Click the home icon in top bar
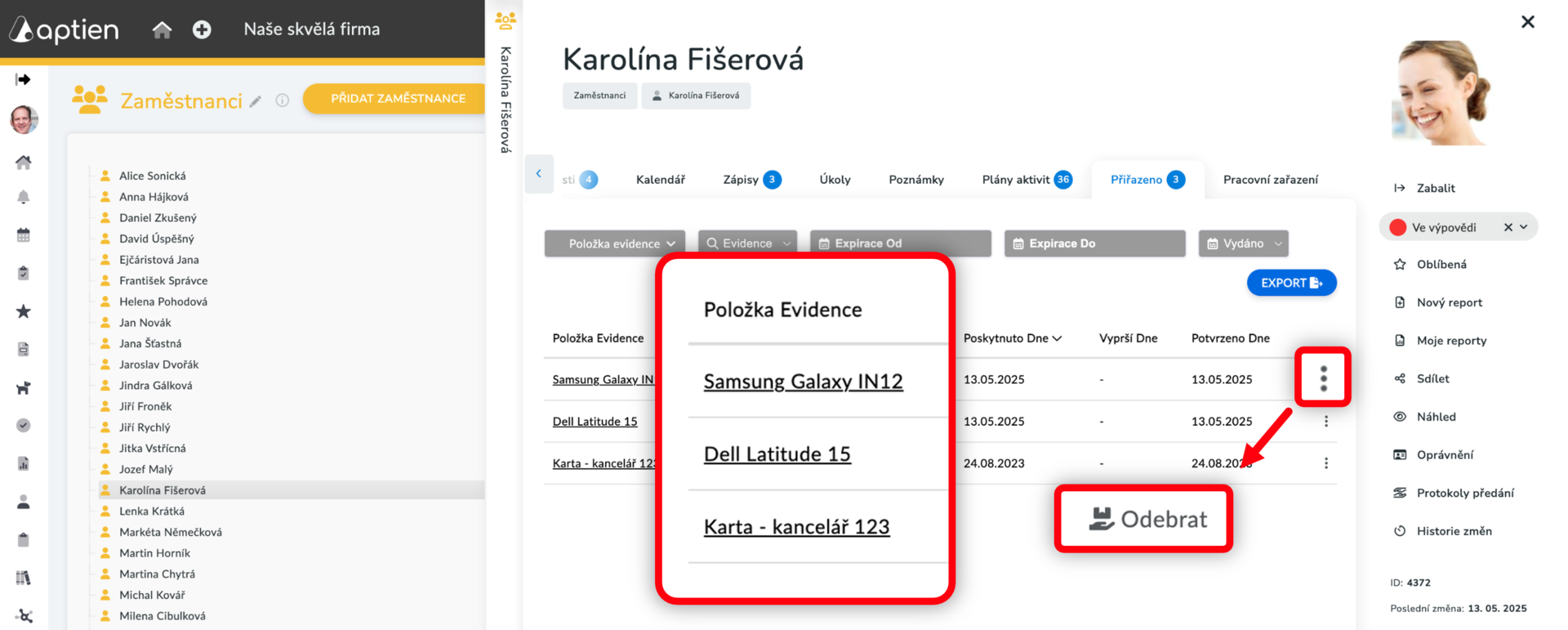The height and width of the screenshot is (630, 1568). pyautogui.click(x=162, y=30)
